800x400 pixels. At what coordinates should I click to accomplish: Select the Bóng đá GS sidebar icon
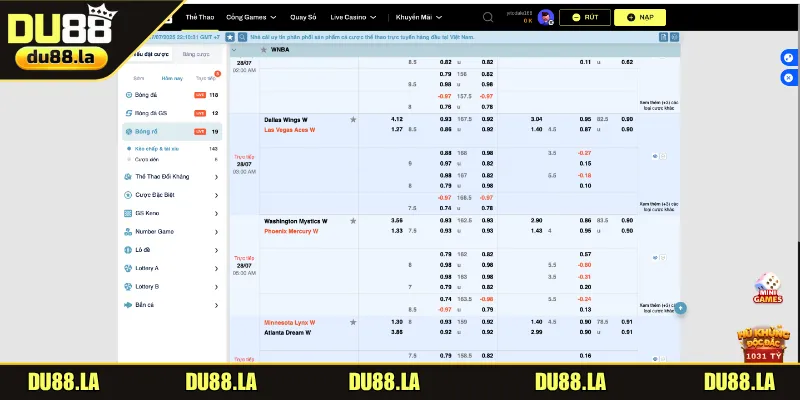click(128, 113)
